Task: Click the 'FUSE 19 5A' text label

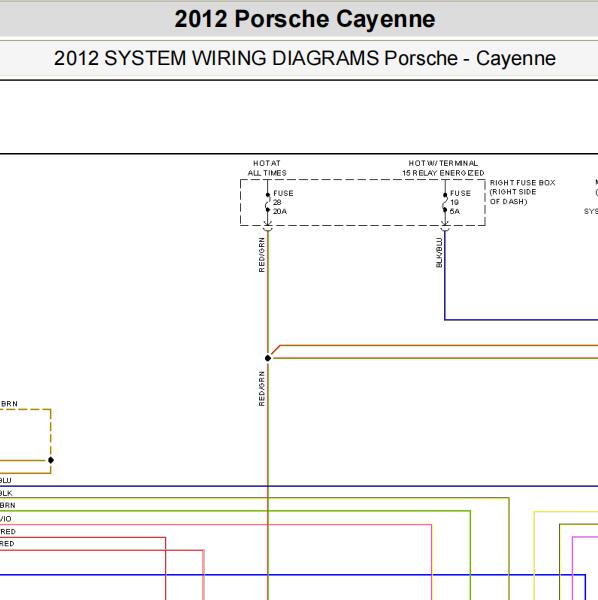Action: [460, 202]
